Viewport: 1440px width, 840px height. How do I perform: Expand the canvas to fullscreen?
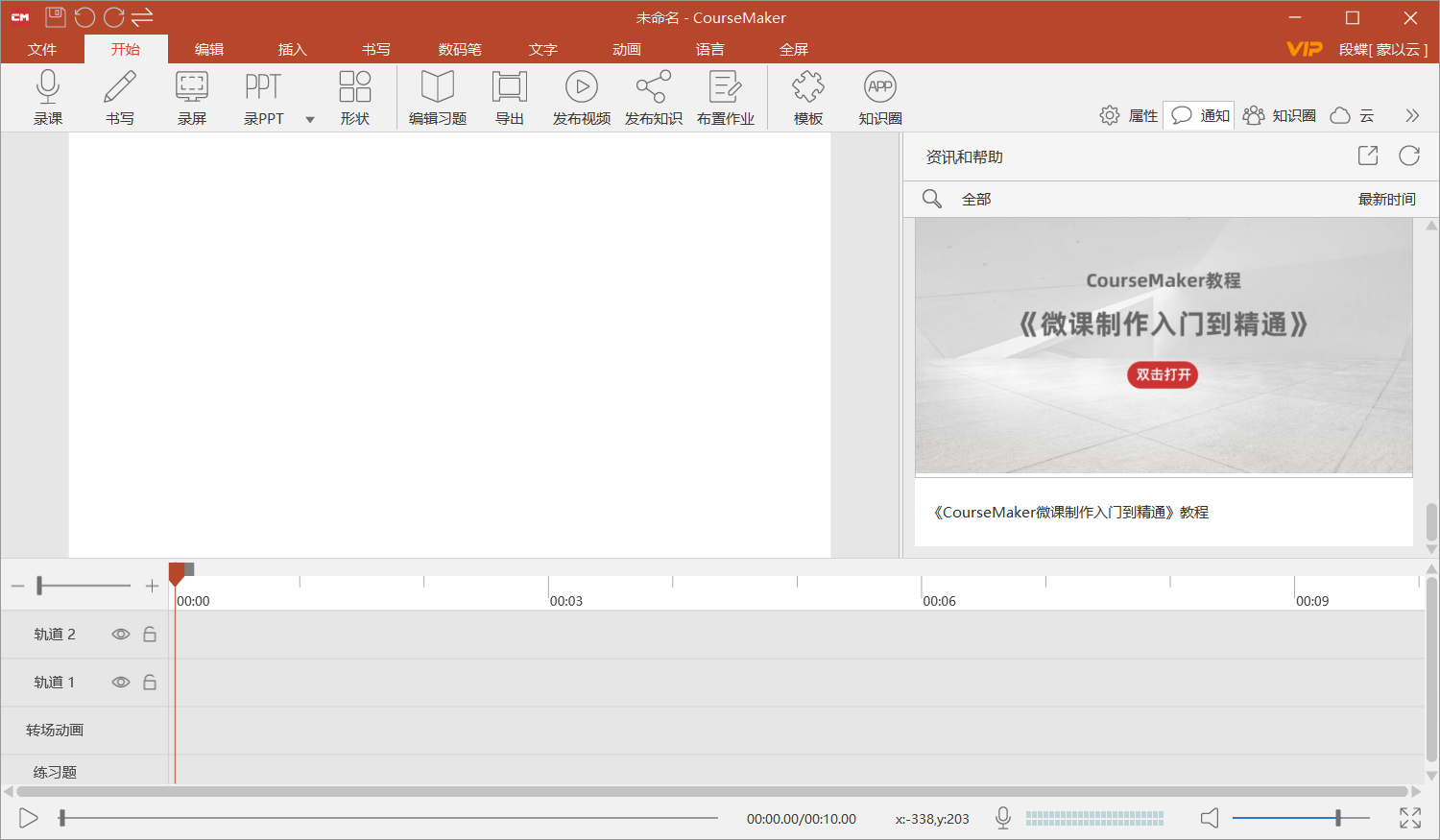(1410, 818)
